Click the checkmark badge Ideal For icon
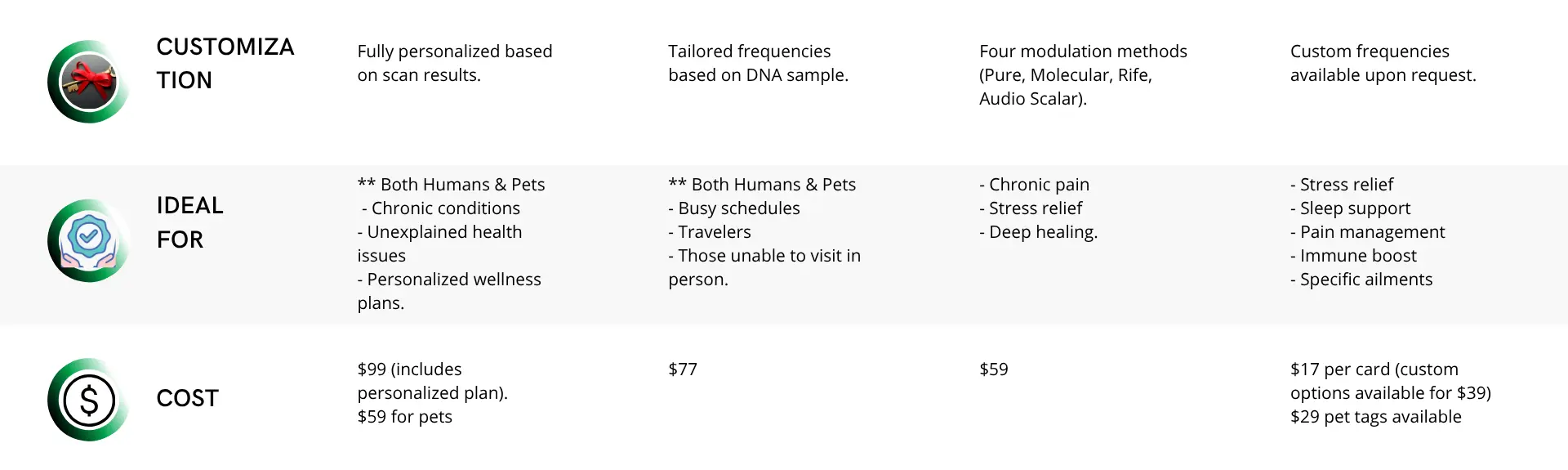 coord(88,240)
